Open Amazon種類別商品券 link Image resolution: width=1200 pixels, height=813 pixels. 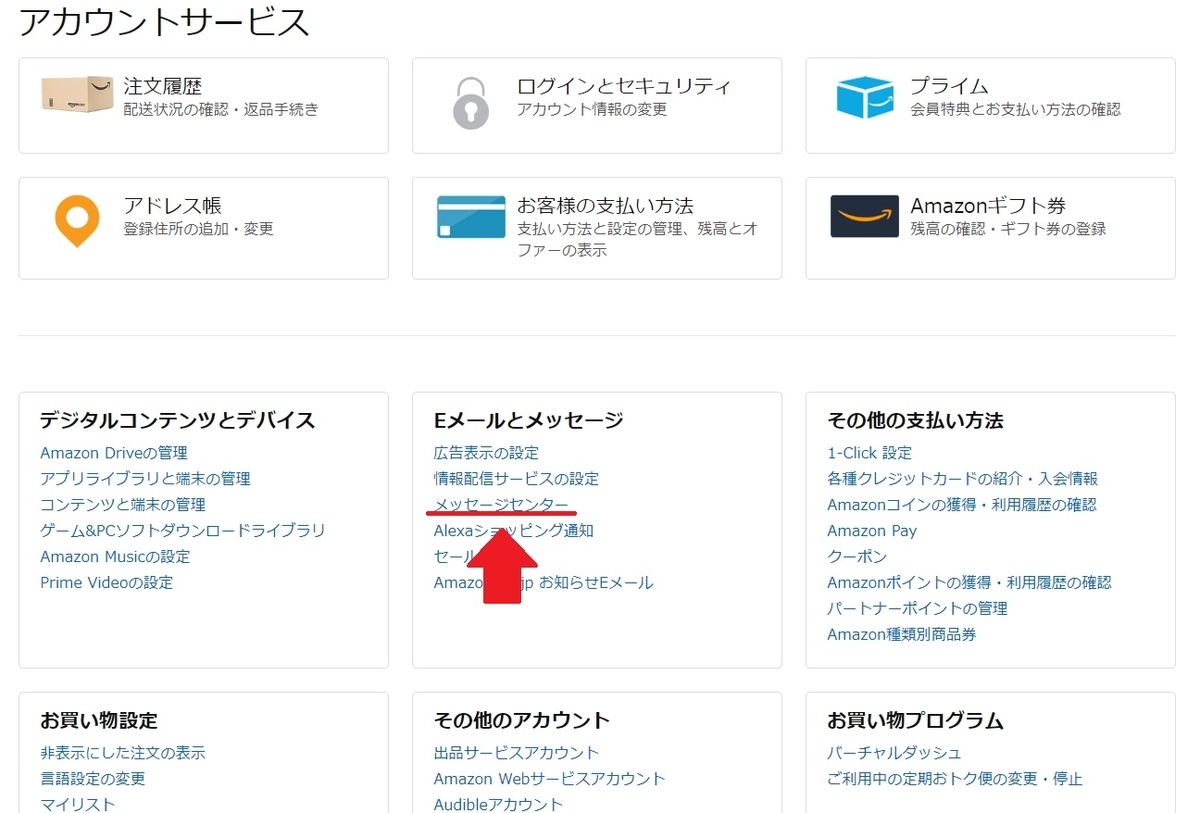tap(902, 635)
